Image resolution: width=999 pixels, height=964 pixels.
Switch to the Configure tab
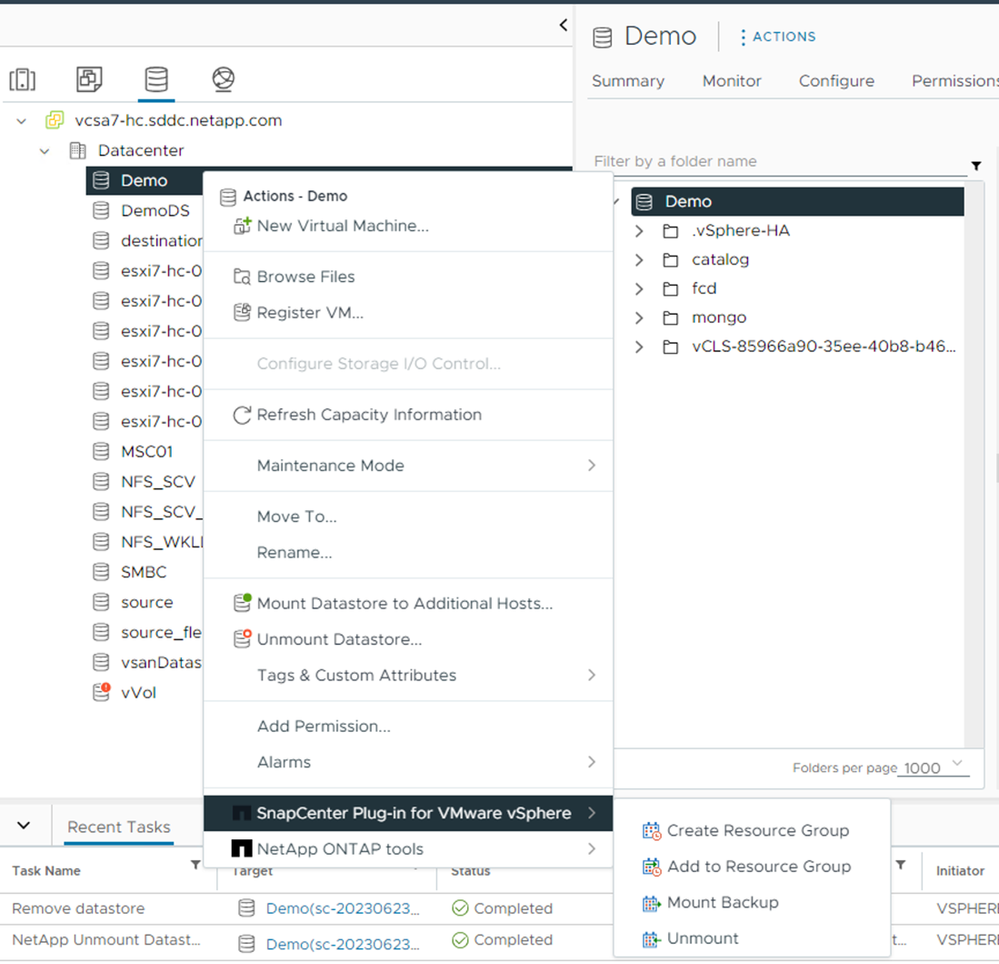tap(836, 81)
